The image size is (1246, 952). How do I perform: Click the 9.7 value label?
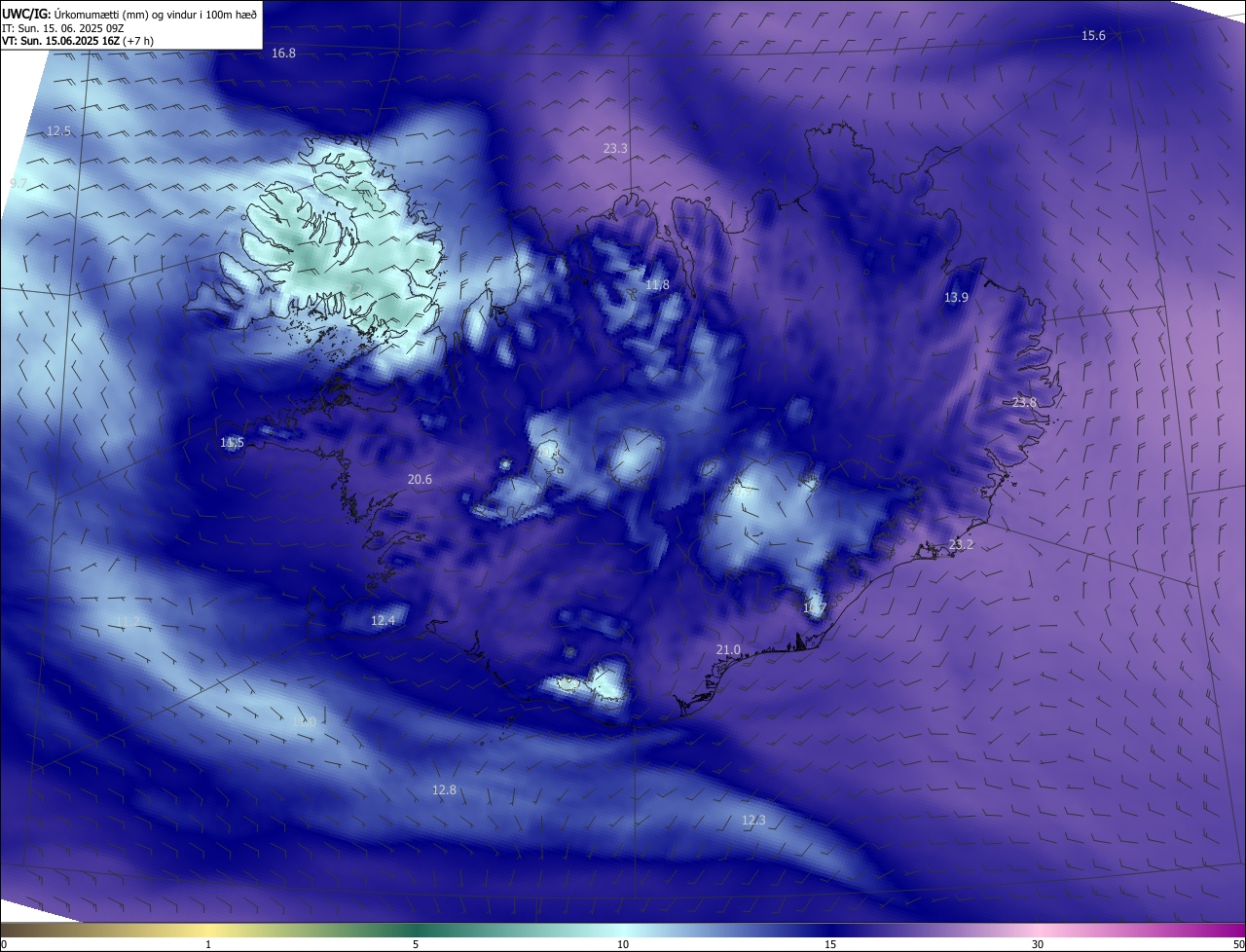tap(18, 184)
